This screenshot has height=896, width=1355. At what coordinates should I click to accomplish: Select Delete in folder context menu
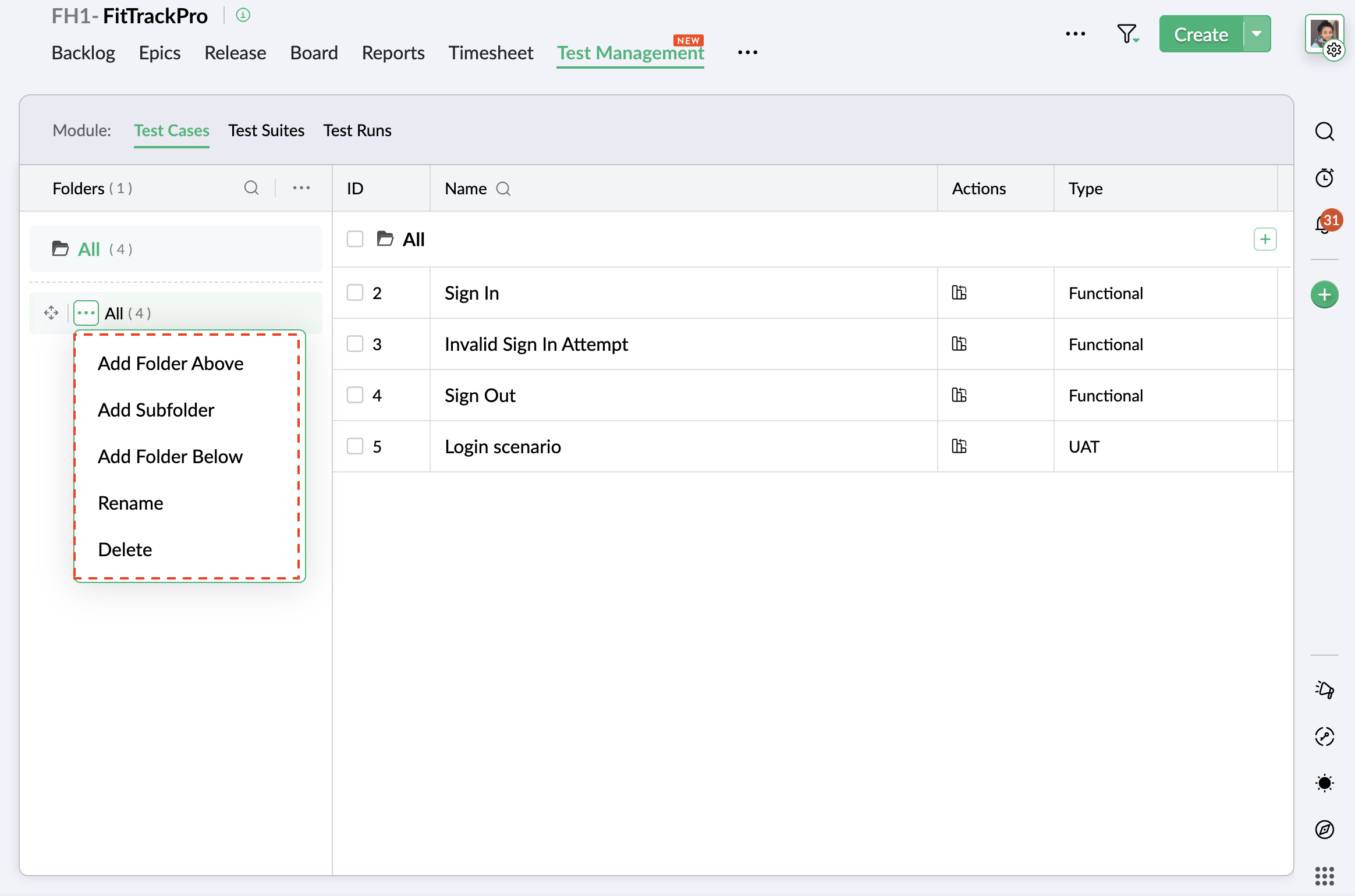[x=125, y=549]
